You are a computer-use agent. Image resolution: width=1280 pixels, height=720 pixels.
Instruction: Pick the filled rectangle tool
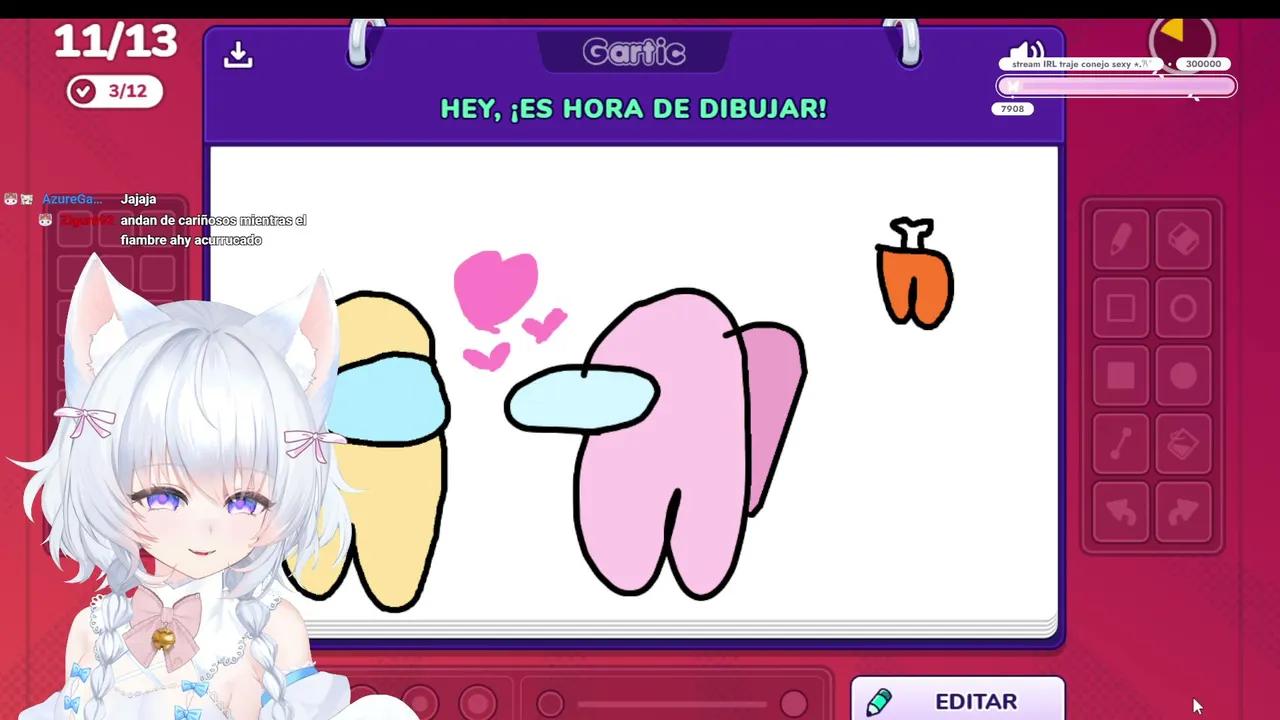pos(1121,376)
